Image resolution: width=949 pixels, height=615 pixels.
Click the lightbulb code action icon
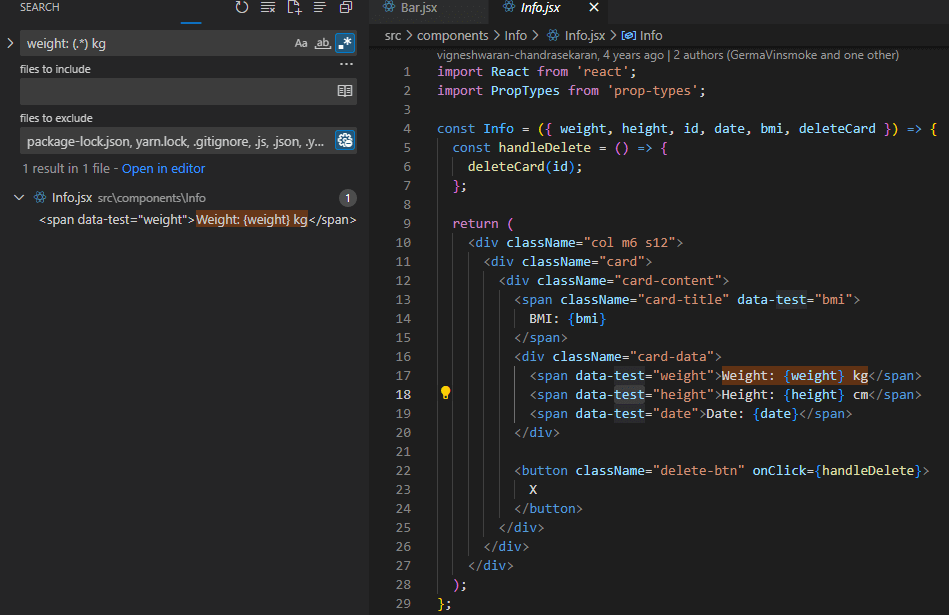(446, 394)
